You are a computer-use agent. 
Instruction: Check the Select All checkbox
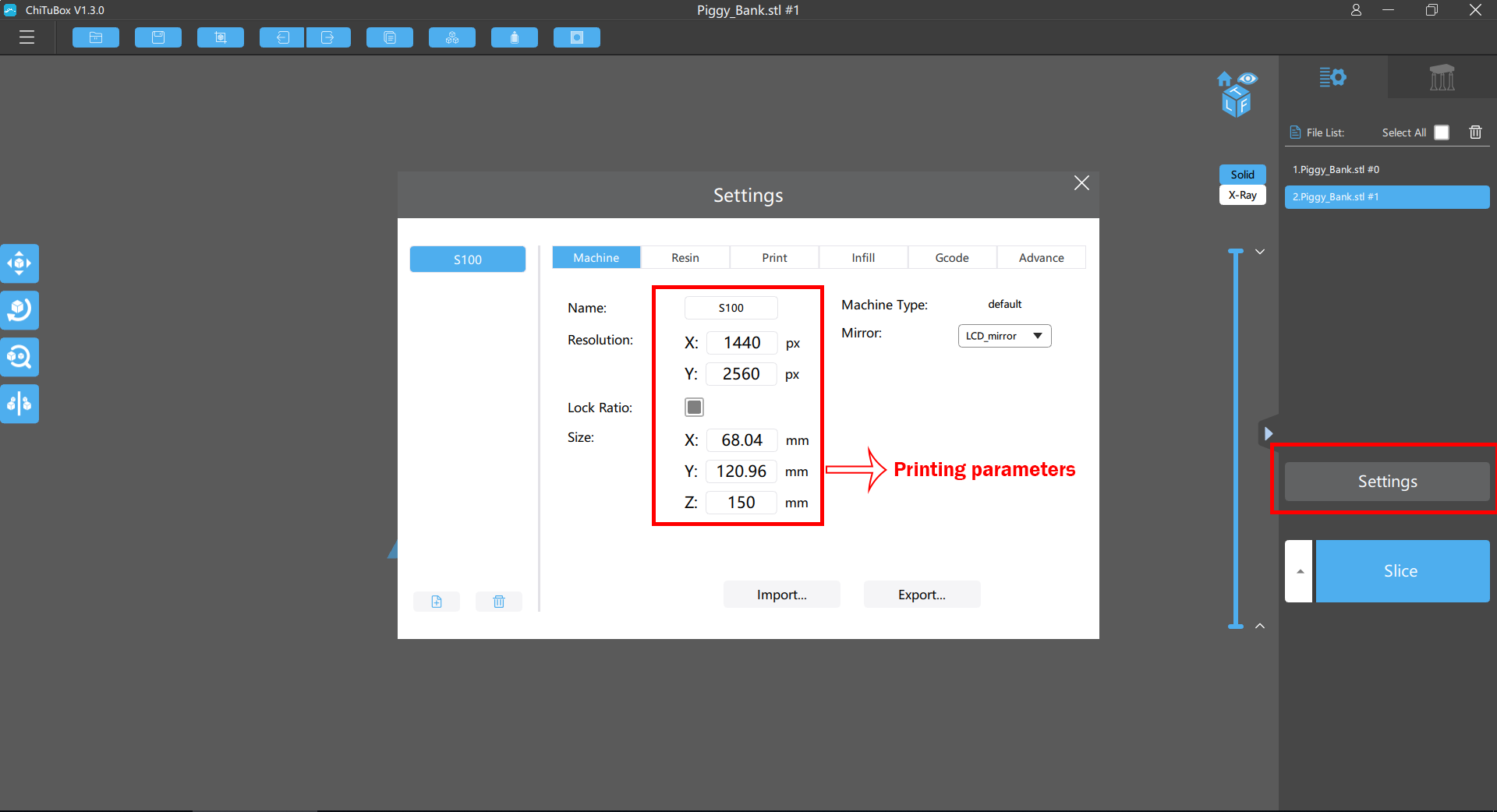click(1442, 132)
